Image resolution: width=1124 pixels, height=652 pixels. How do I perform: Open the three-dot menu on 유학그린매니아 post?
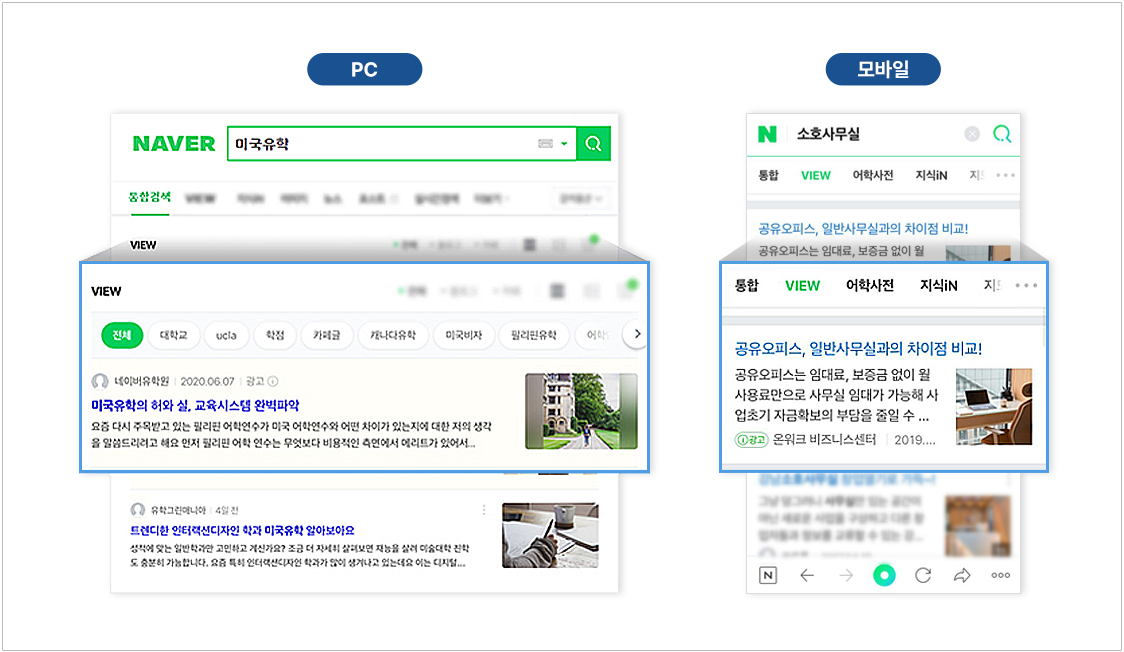pos(484,510)
